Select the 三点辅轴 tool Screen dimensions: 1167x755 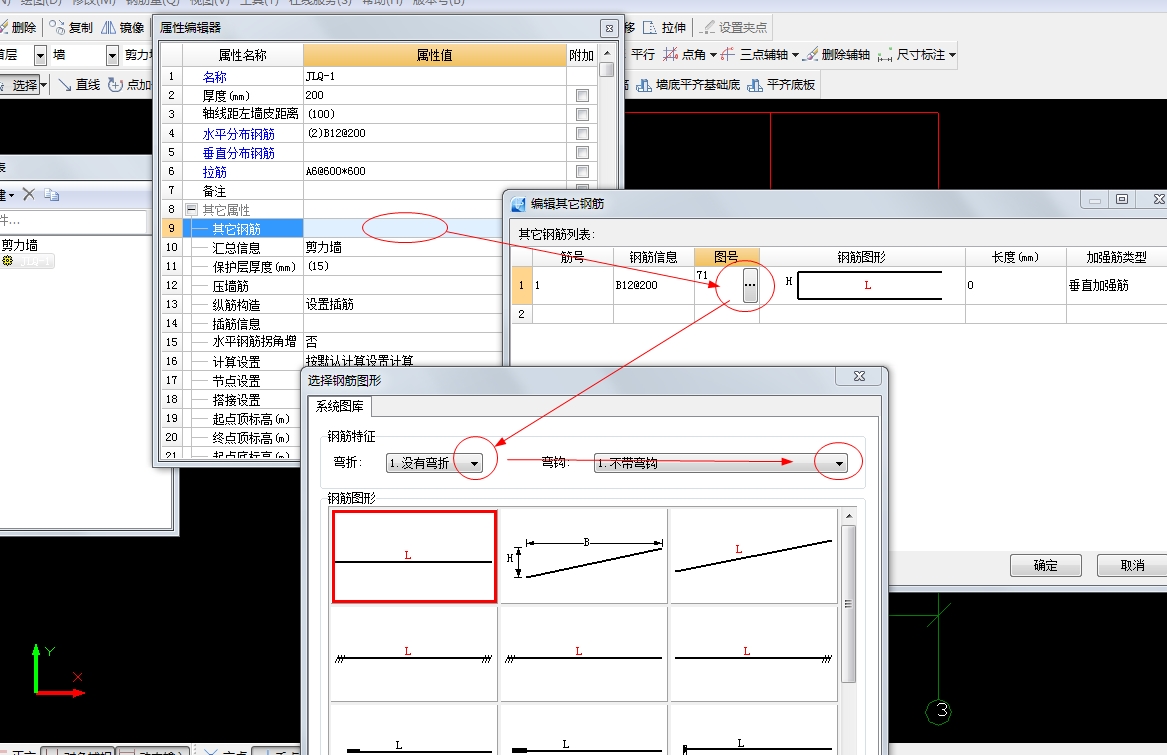755,54
